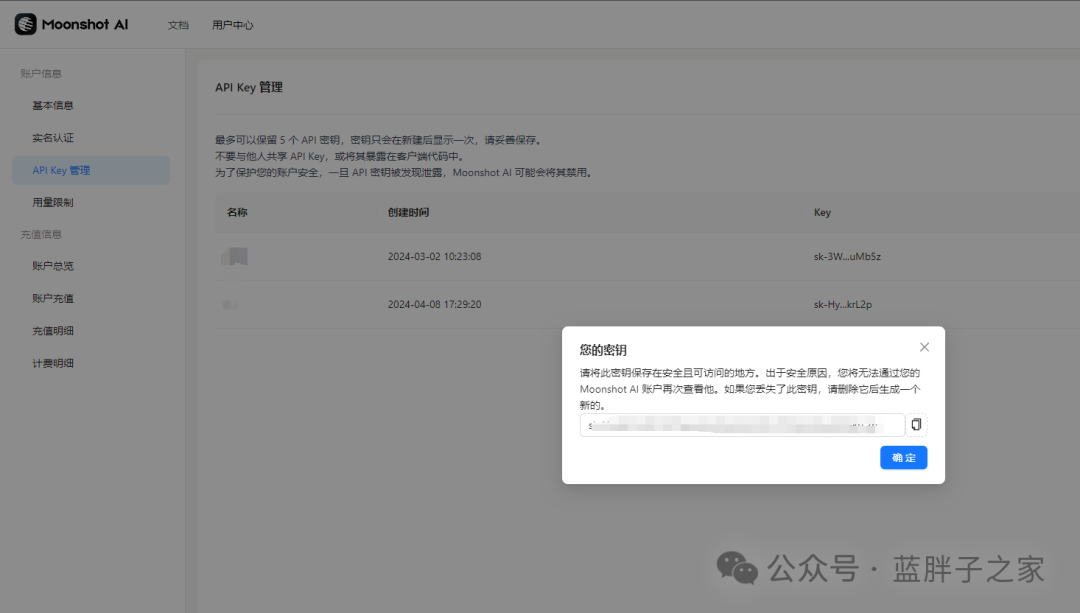The image size is (1080, 613).
Task: Click the blurred name in the 2024-04-08 row
Action: click(230, 304)
